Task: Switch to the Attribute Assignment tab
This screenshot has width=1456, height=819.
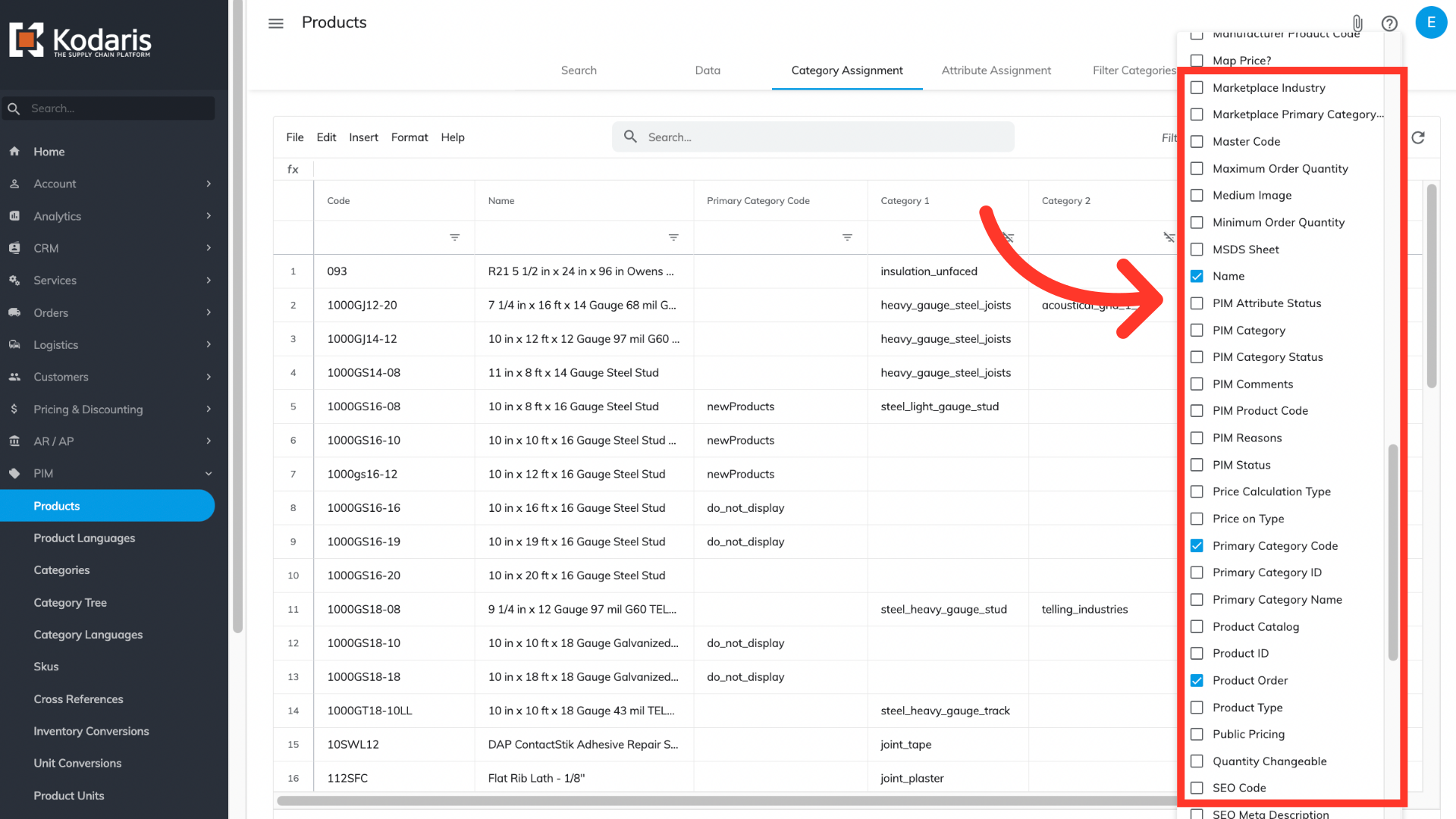Action: coord(996,71)
